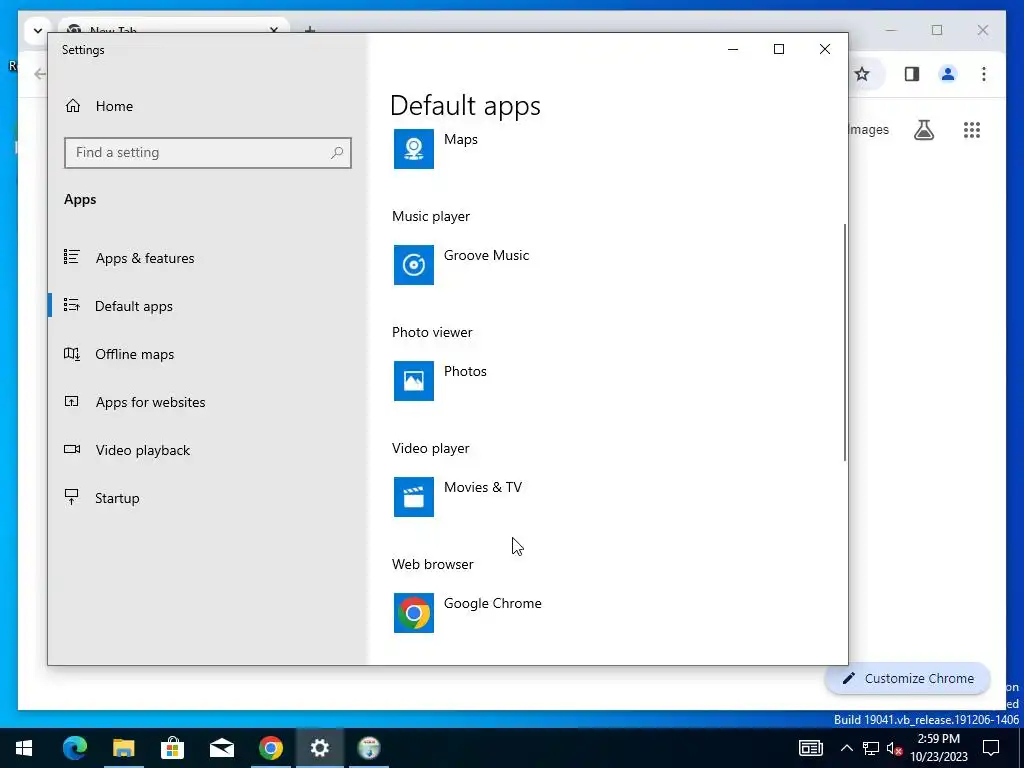Close the Settings window
The height and width of the screenshot is (768, 1024).
(x=825, y=49)
